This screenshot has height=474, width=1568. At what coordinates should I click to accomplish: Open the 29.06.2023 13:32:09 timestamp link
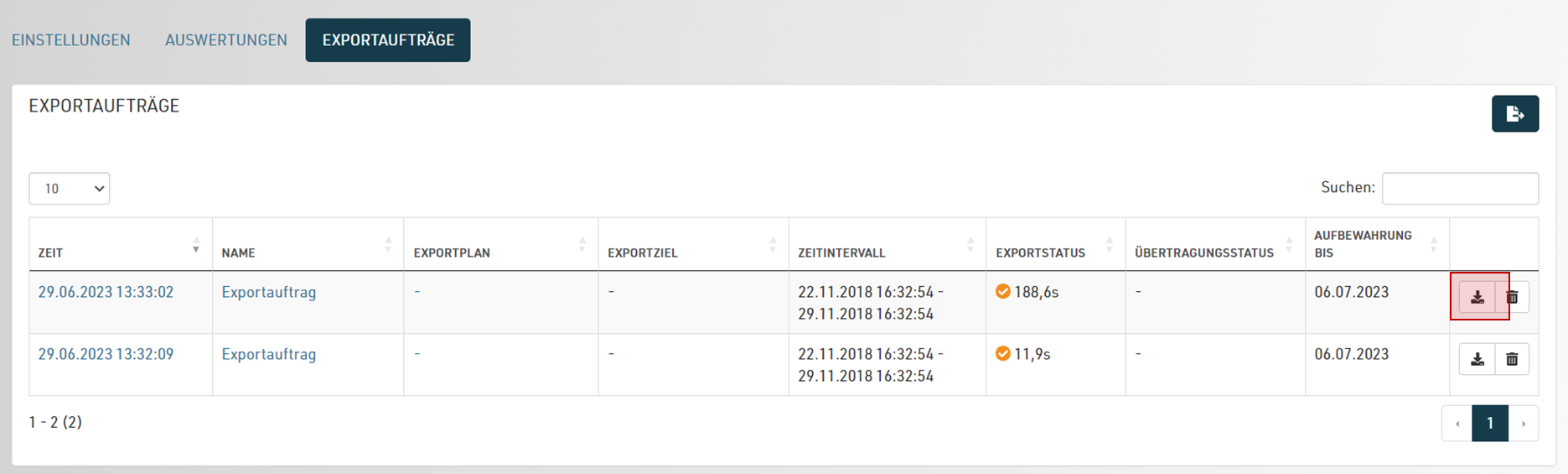[106, 354]
